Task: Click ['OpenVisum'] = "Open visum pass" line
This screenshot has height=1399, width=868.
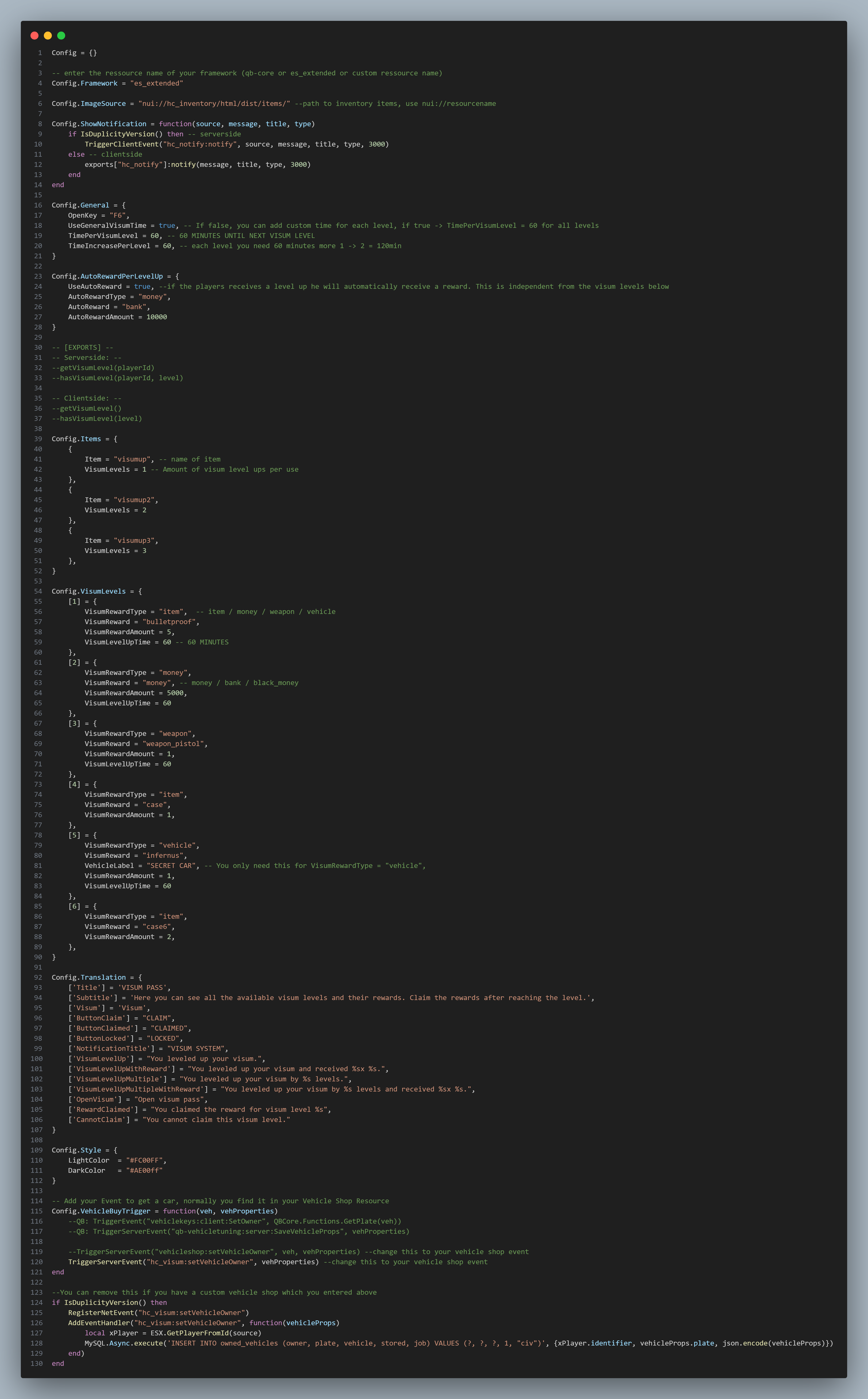Action: coord(138,1100)
